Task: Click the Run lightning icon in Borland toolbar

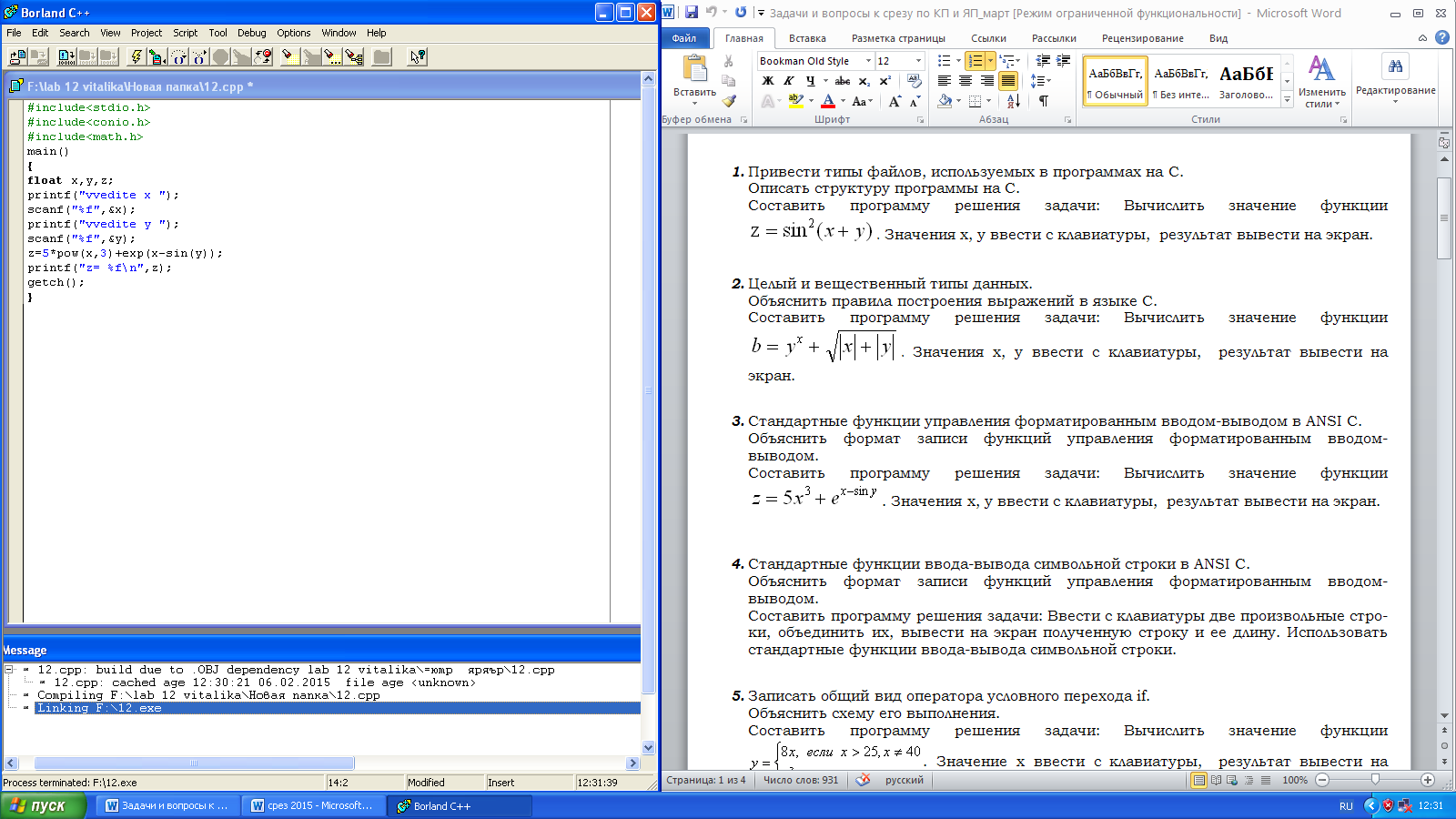Action: coord(136,56)
